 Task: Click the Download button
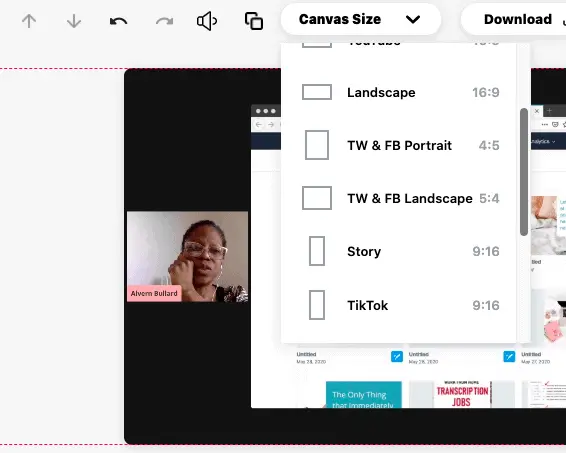click(x=518, y=19)
